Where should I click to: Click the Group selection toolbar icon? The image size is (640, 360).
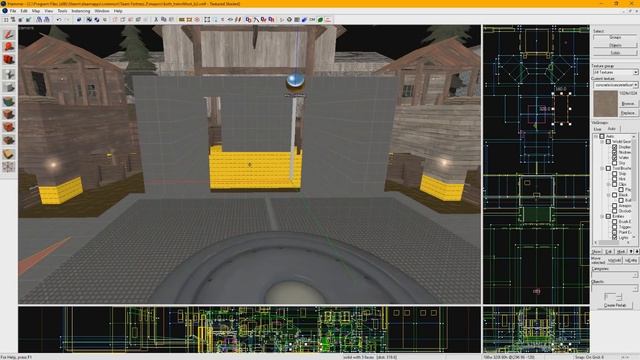click(89, 20)
